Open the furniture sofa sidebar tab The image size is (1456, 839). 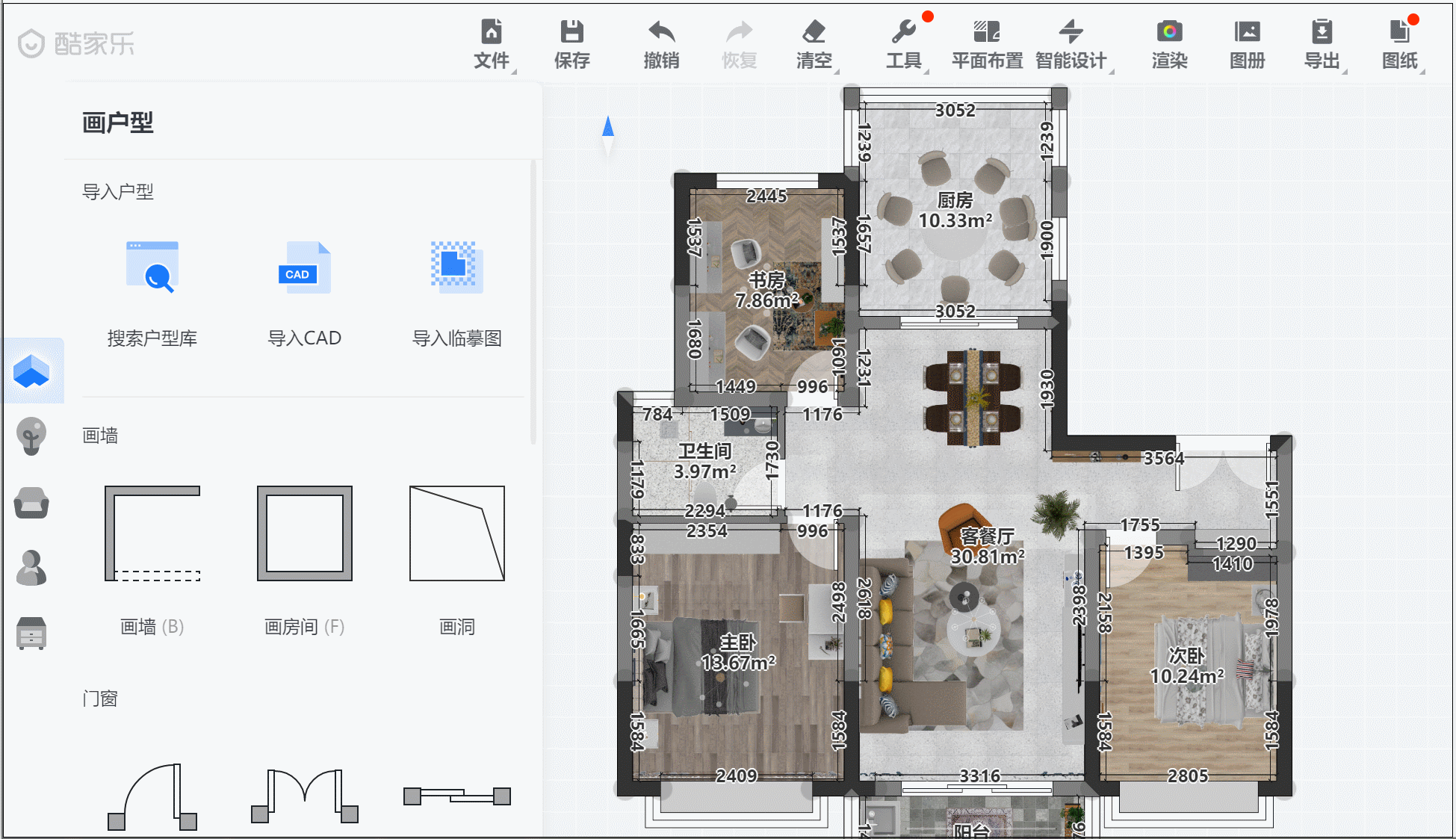31,502
